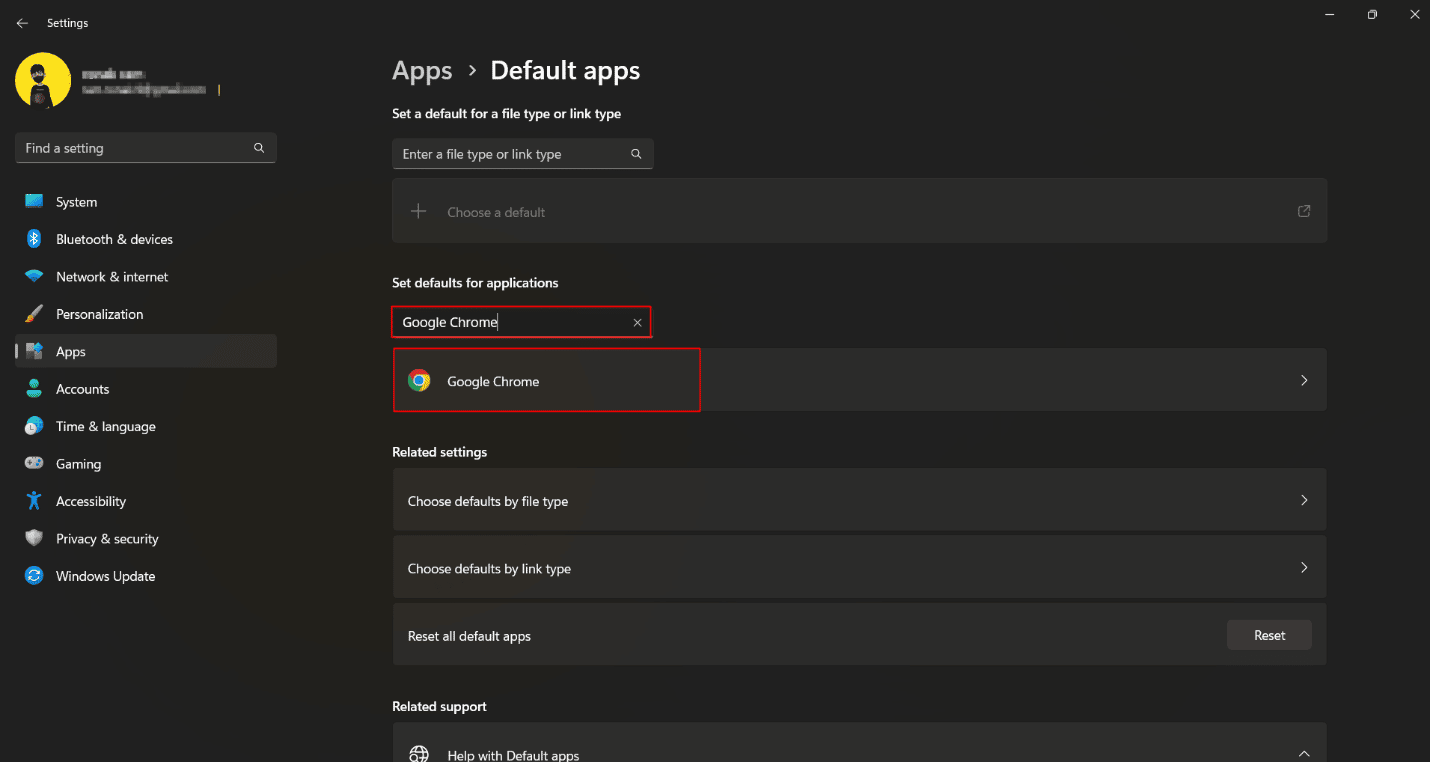Open Network & internet settings
The height and width of the screenshot is (762, 1430).
point(112,276)
